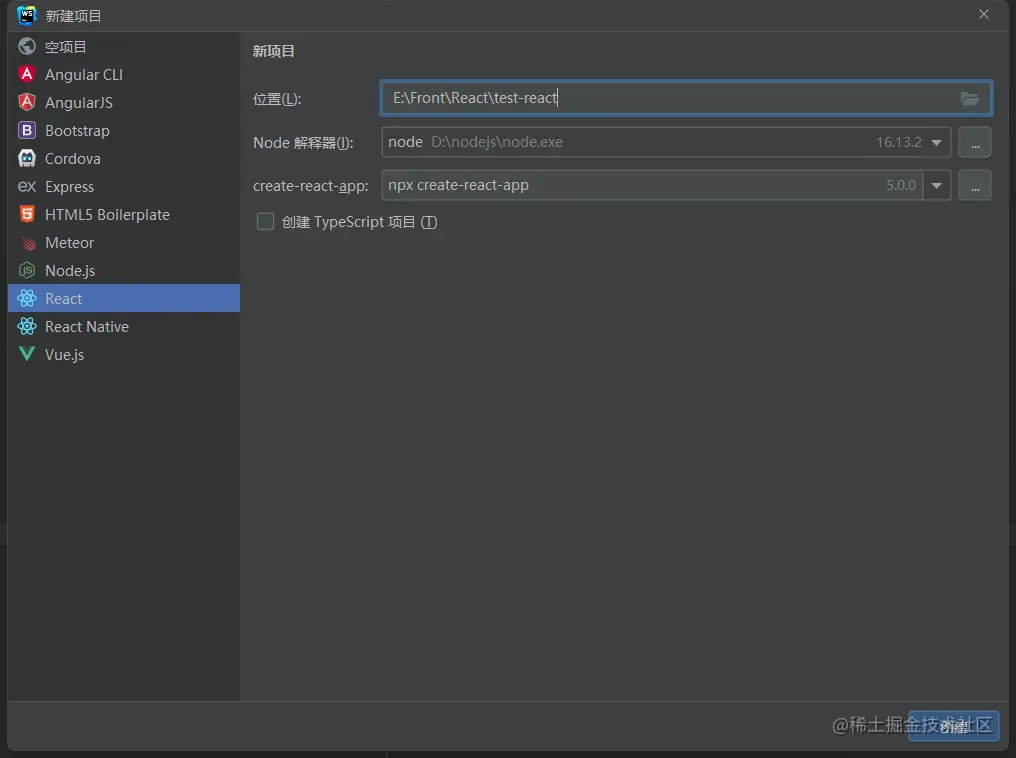Select React text label
Viewport: 1016px width, 758px height.
point(64,298)
